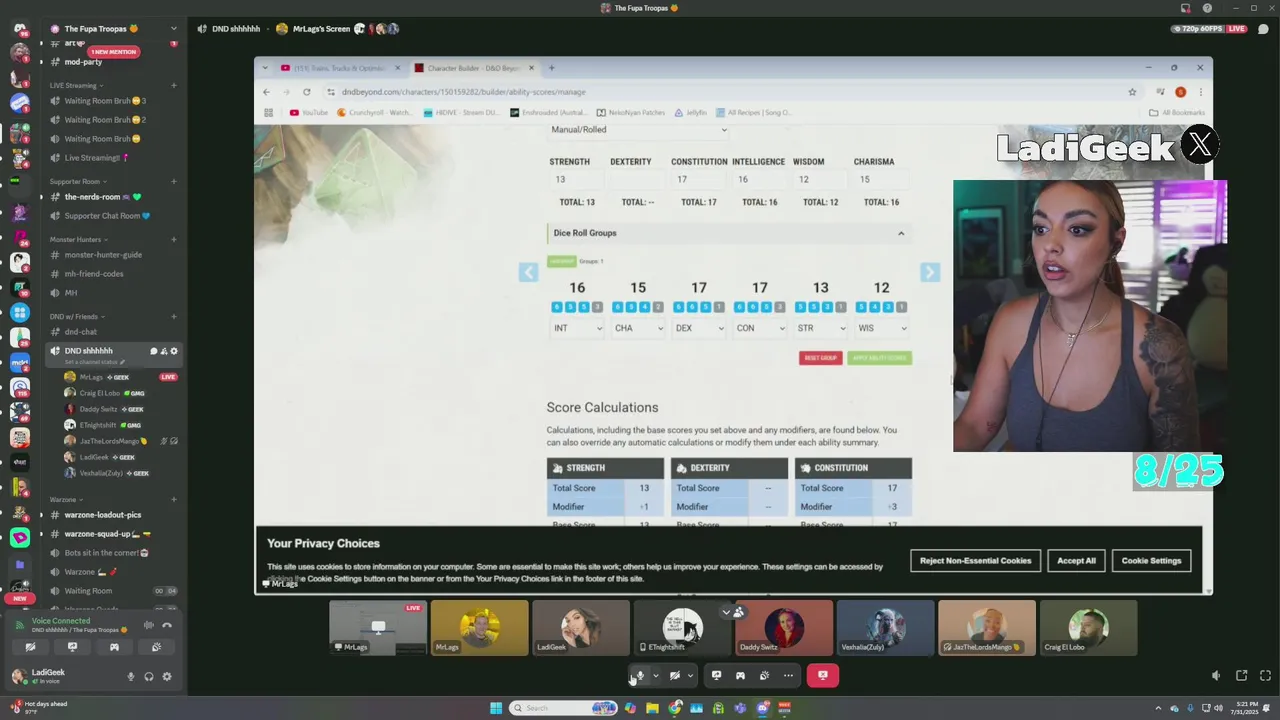Turn on camera in voice panel

(x=30, y=647)
